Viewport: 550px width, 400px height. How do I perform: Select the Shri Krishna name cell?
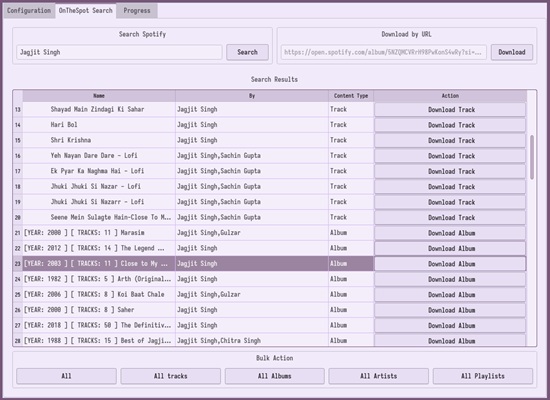[99, 140]
